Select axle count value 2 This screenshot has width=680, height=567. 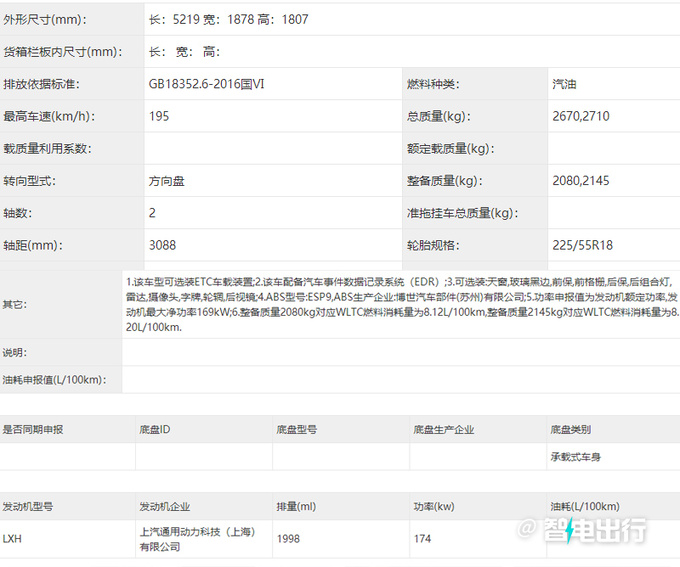152,213
